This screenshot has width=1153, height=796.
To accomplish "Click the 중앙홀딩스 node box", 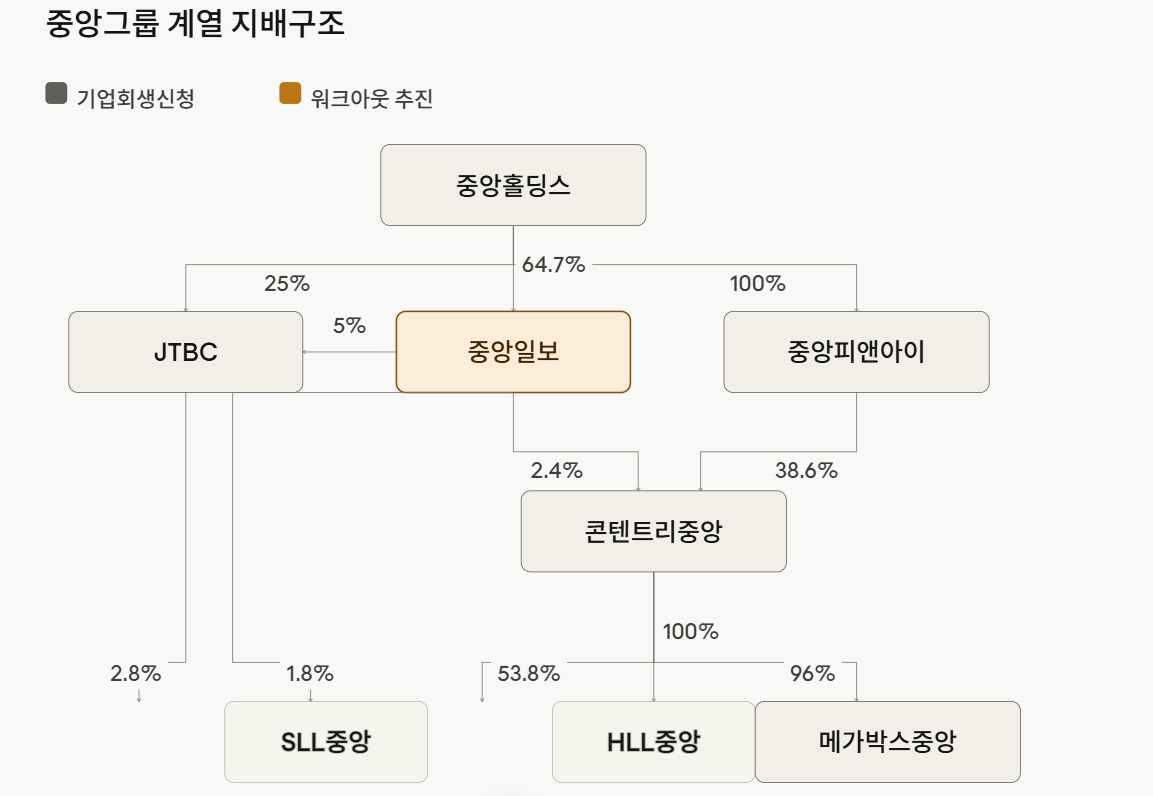I will pos(513,185).
